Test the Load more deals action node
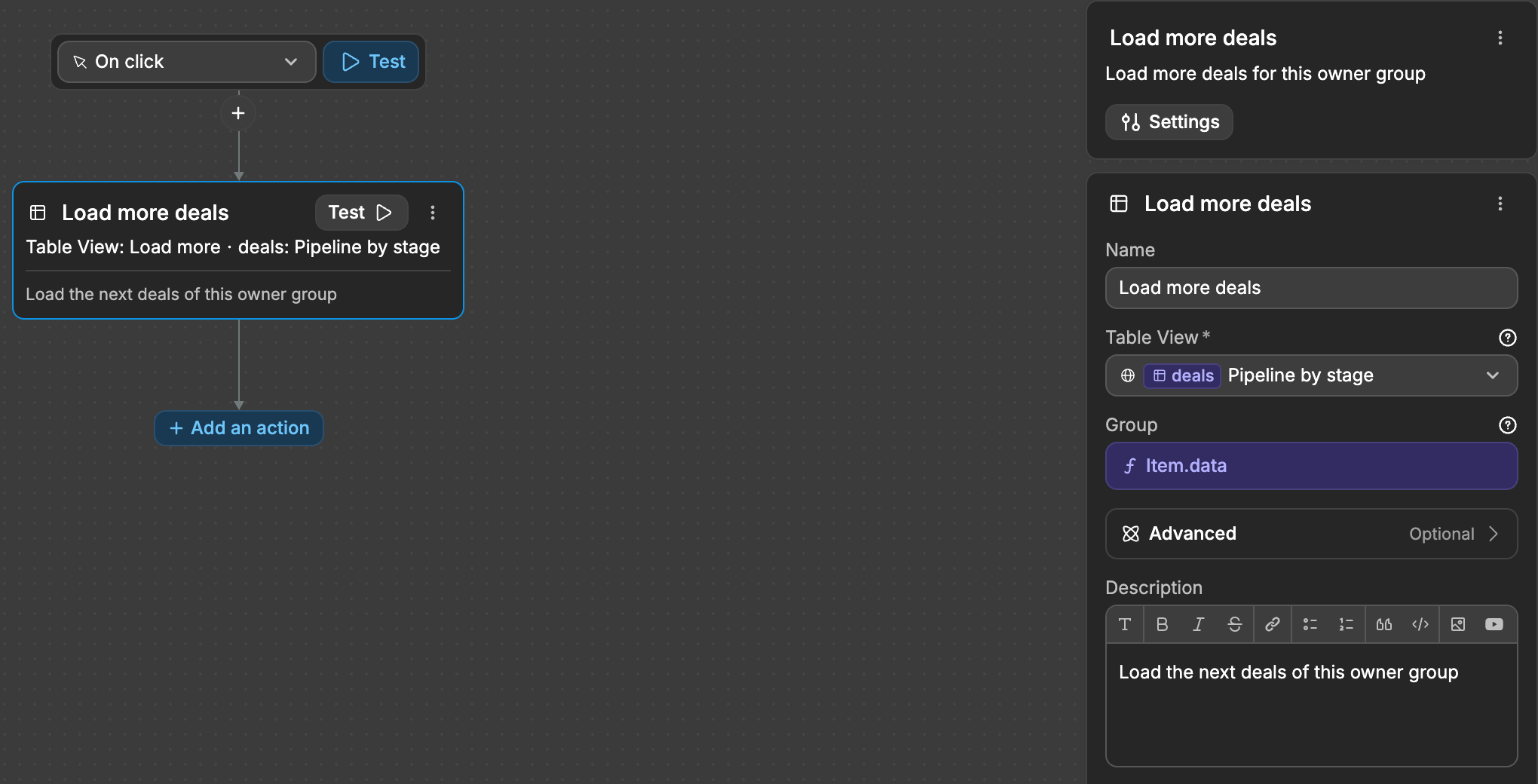The width and height of the screenshot is (1538, 784). 361,213
